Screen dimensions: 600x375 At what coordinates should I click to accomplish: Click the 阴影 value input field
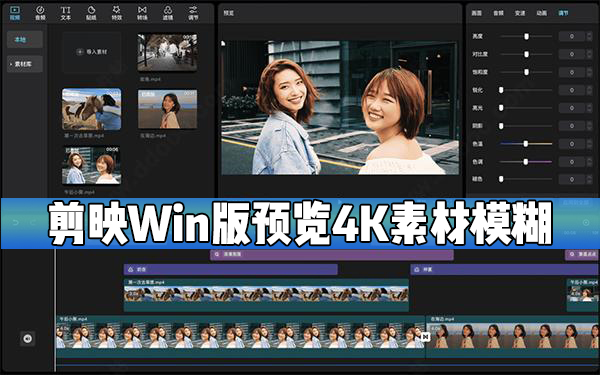point(572,126)
